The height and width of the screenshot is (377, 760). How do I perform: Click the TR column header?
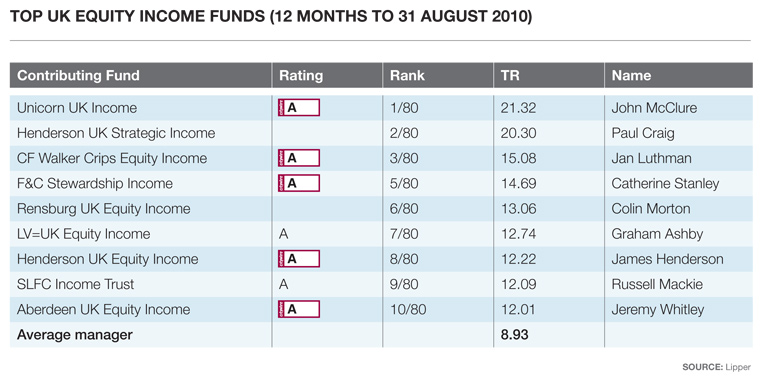pos(510,76)
